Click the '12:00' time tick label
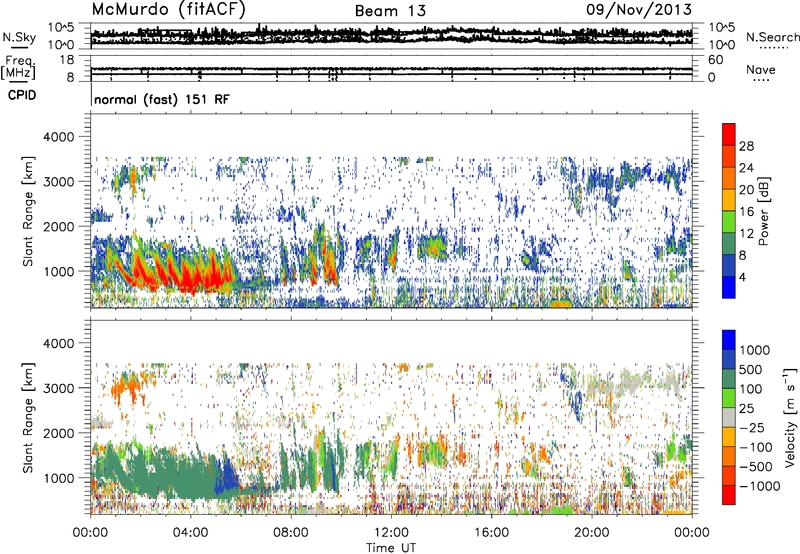 [391, 533]
